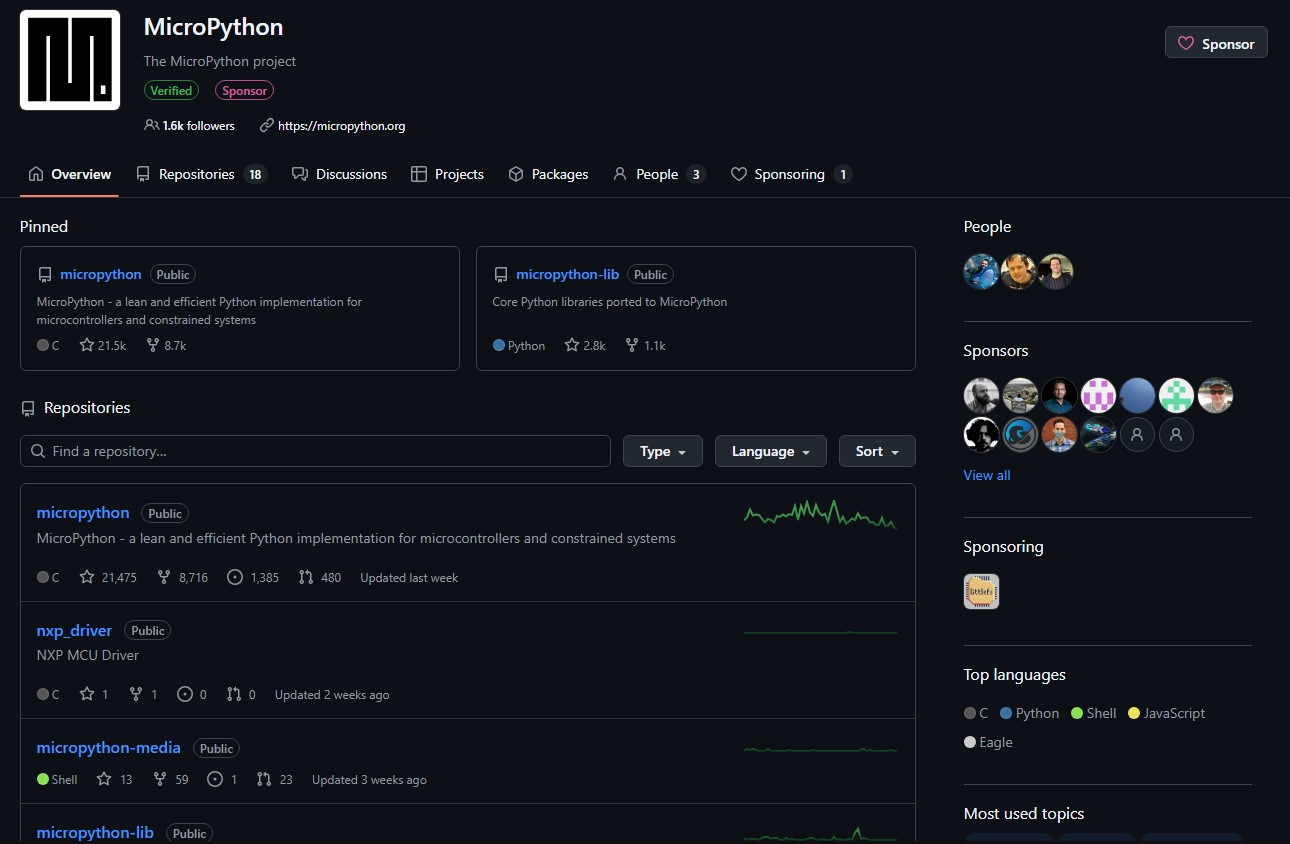Screen dimensions: 1290x844
Task: Open the Sort dropdown
Action: tap(877, 451)
